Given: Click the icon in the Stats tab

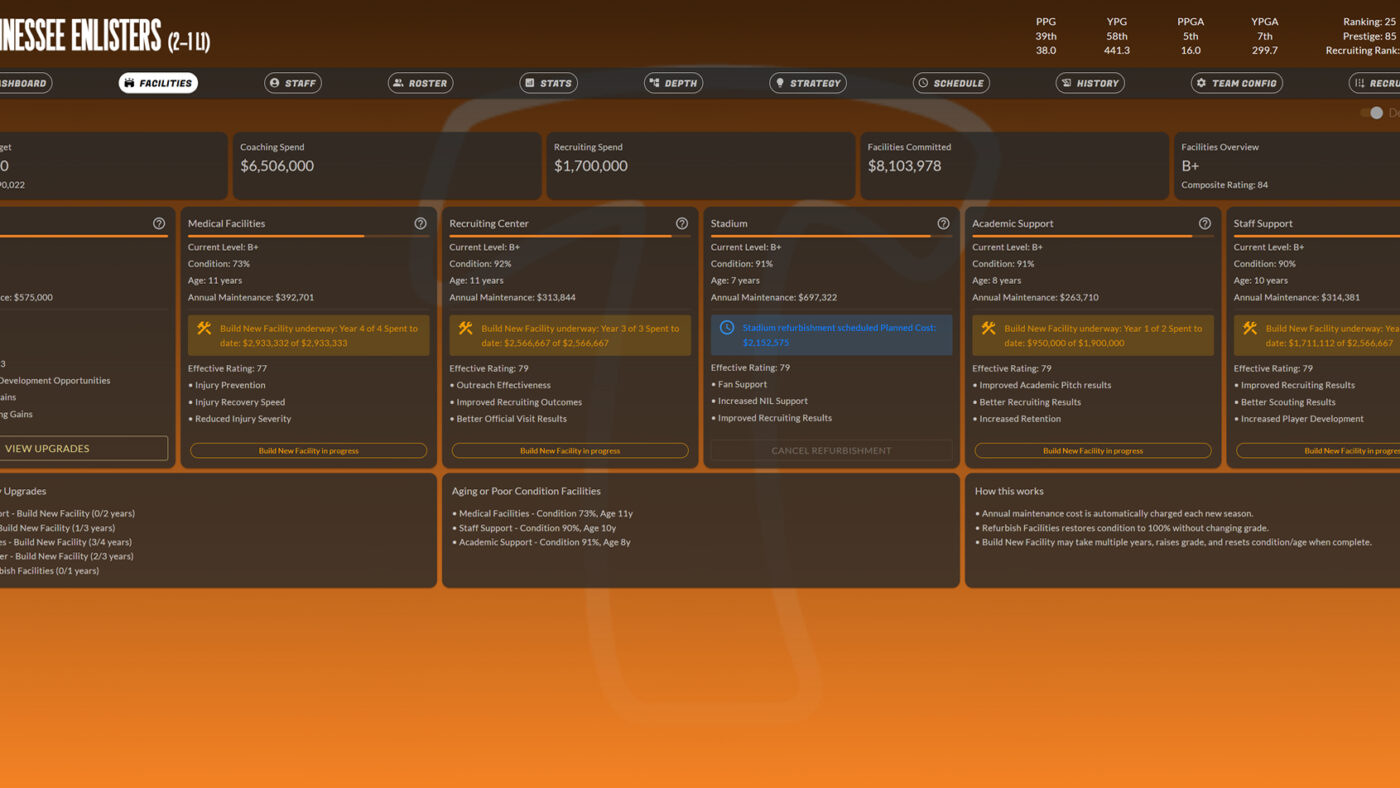Looking at the screenshot, I should (x=530, y=83).
